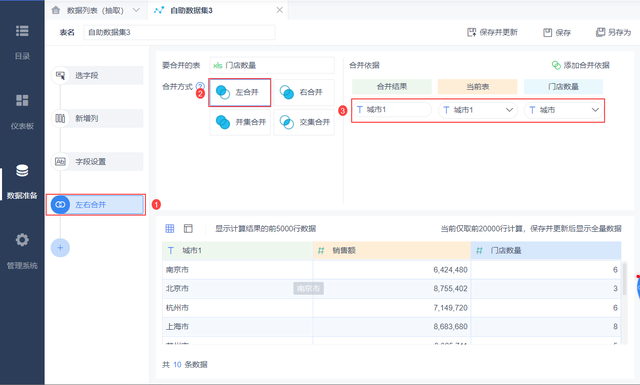
Task: Open the 管理系统 gear section
Action: coord(22,251)
